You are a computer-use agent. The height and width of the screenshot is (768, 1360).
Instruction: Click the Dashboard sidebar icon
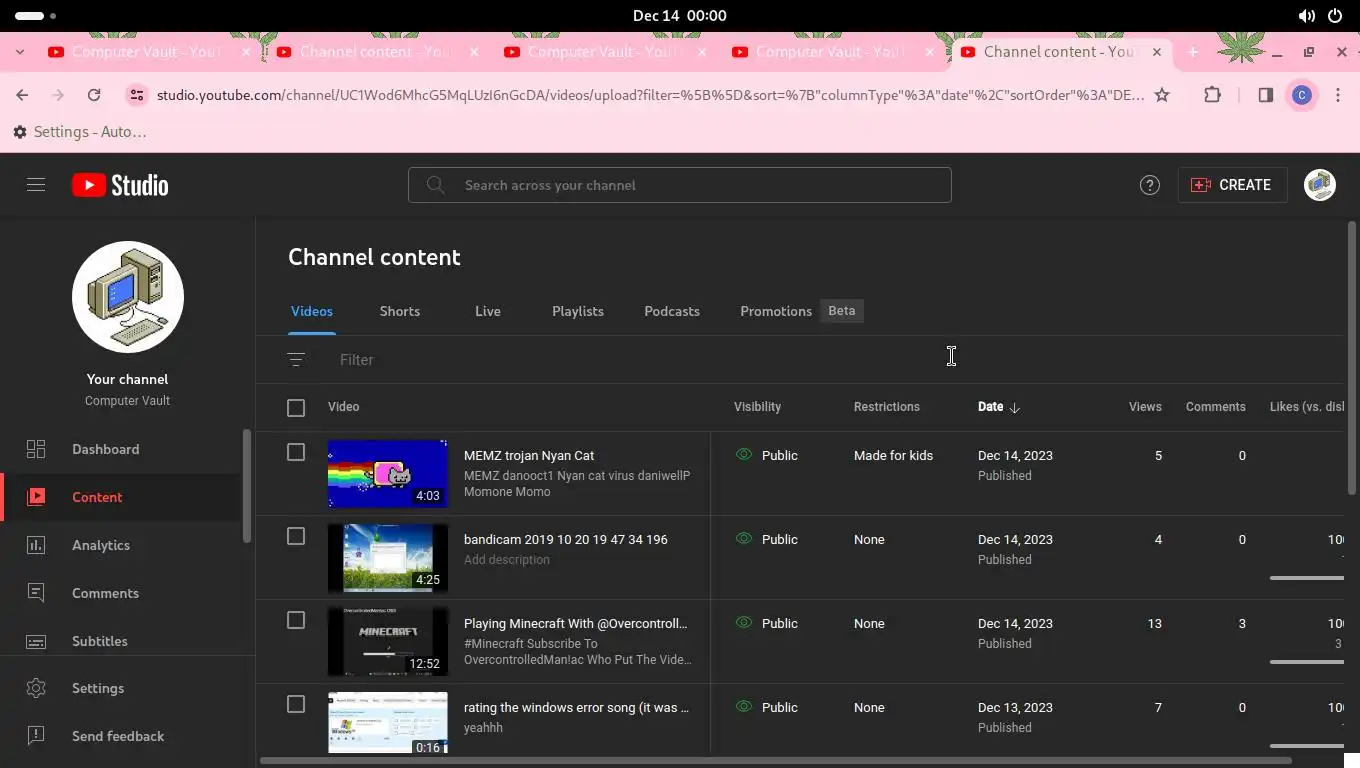click(x=36, y=449)
